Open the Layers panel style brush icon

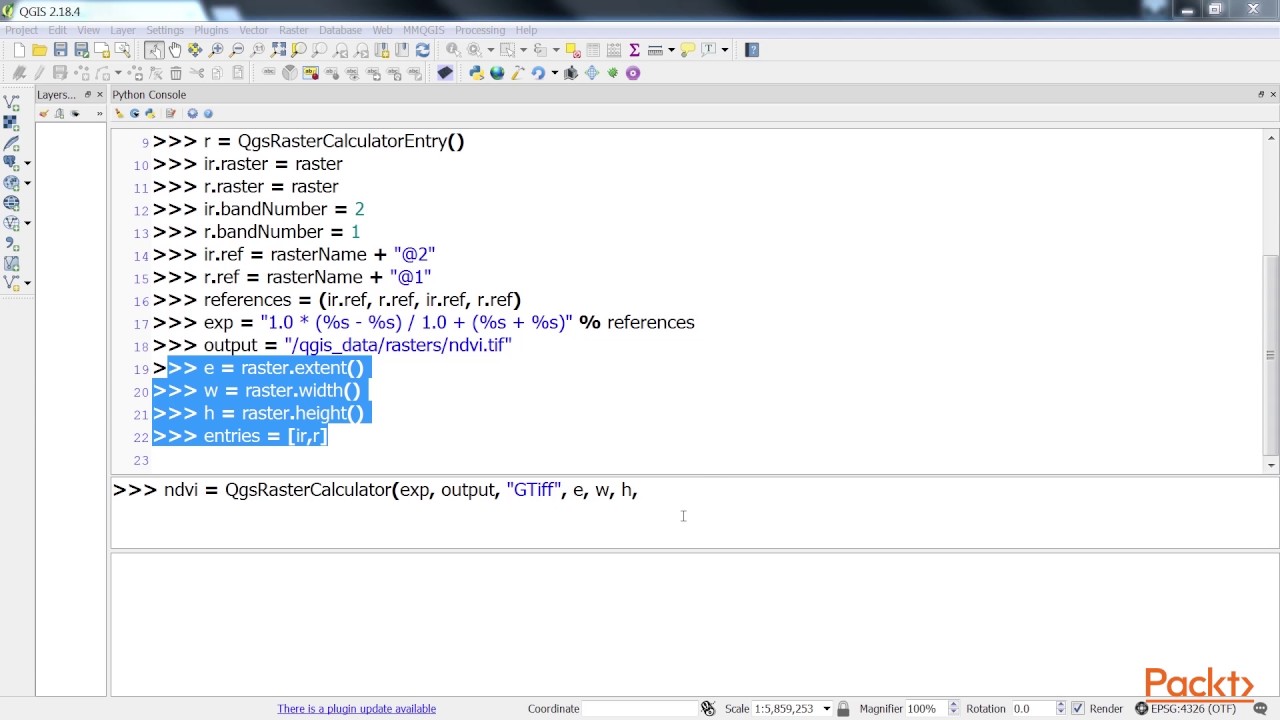click(44, 114)
